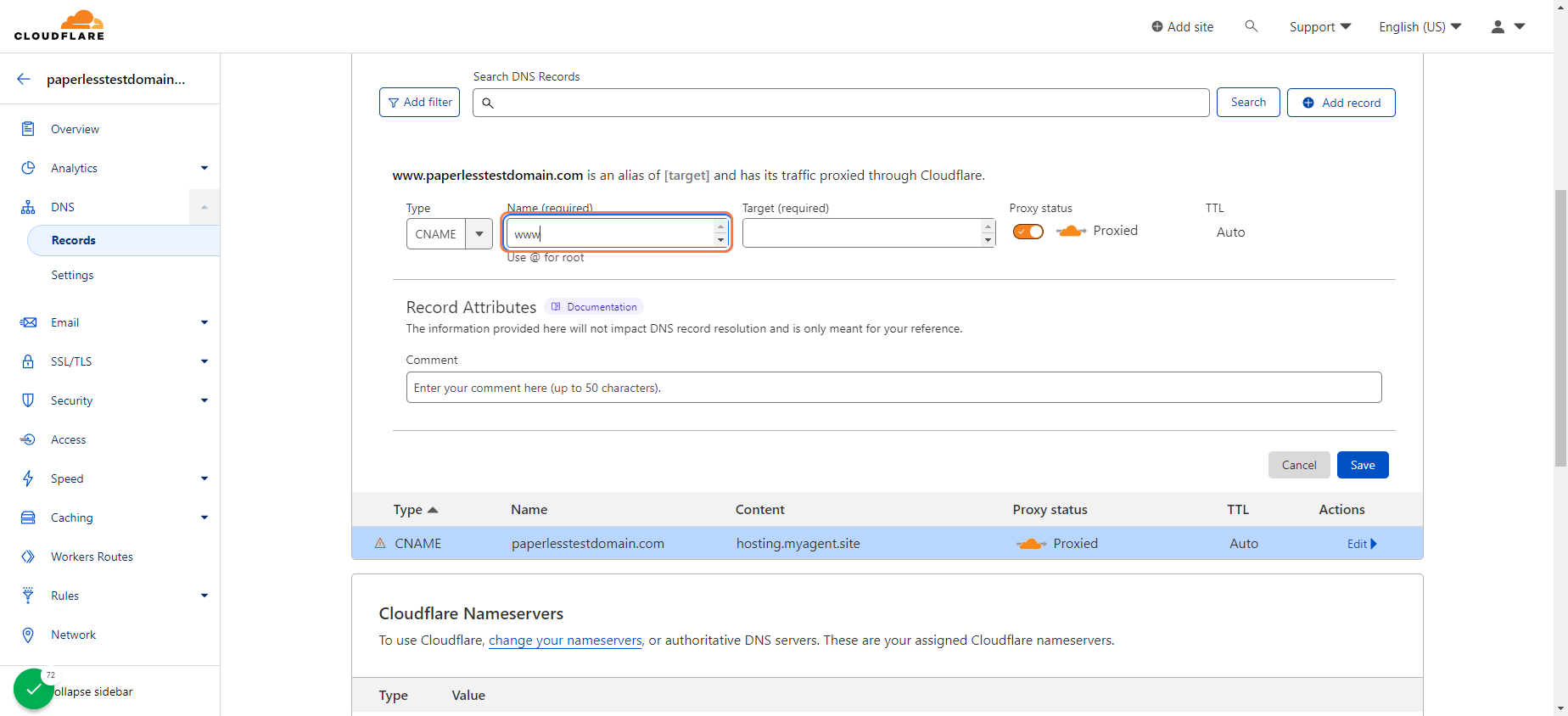
Task: Click the Email envelope icon
Action: click(x=28, y=322)
